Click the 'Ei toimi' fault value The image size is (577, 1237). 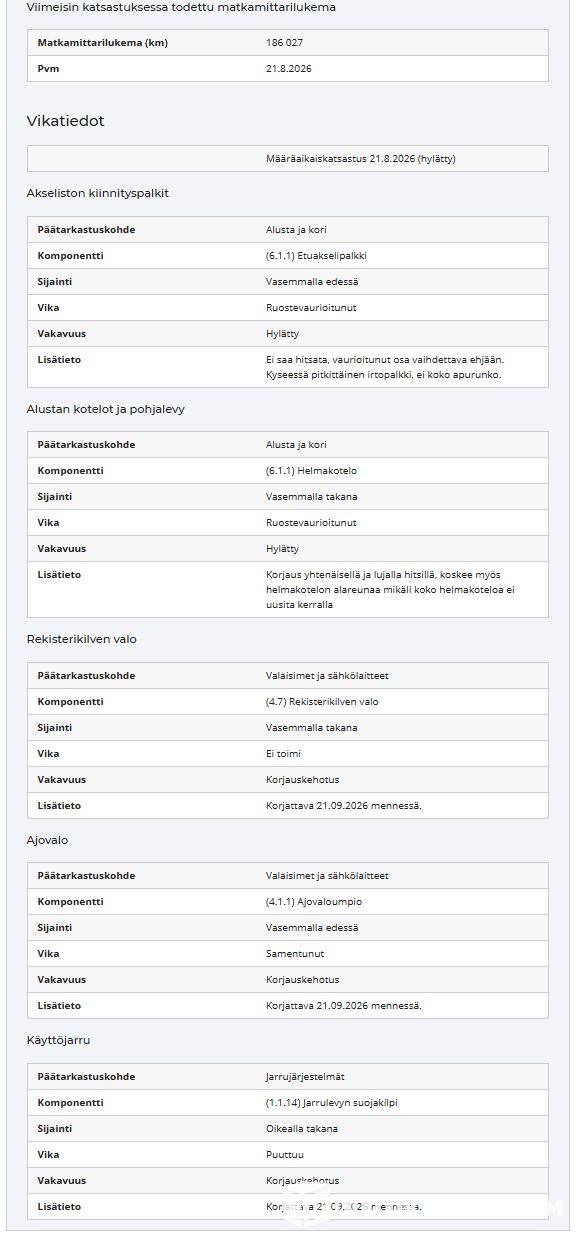[284, 754]
